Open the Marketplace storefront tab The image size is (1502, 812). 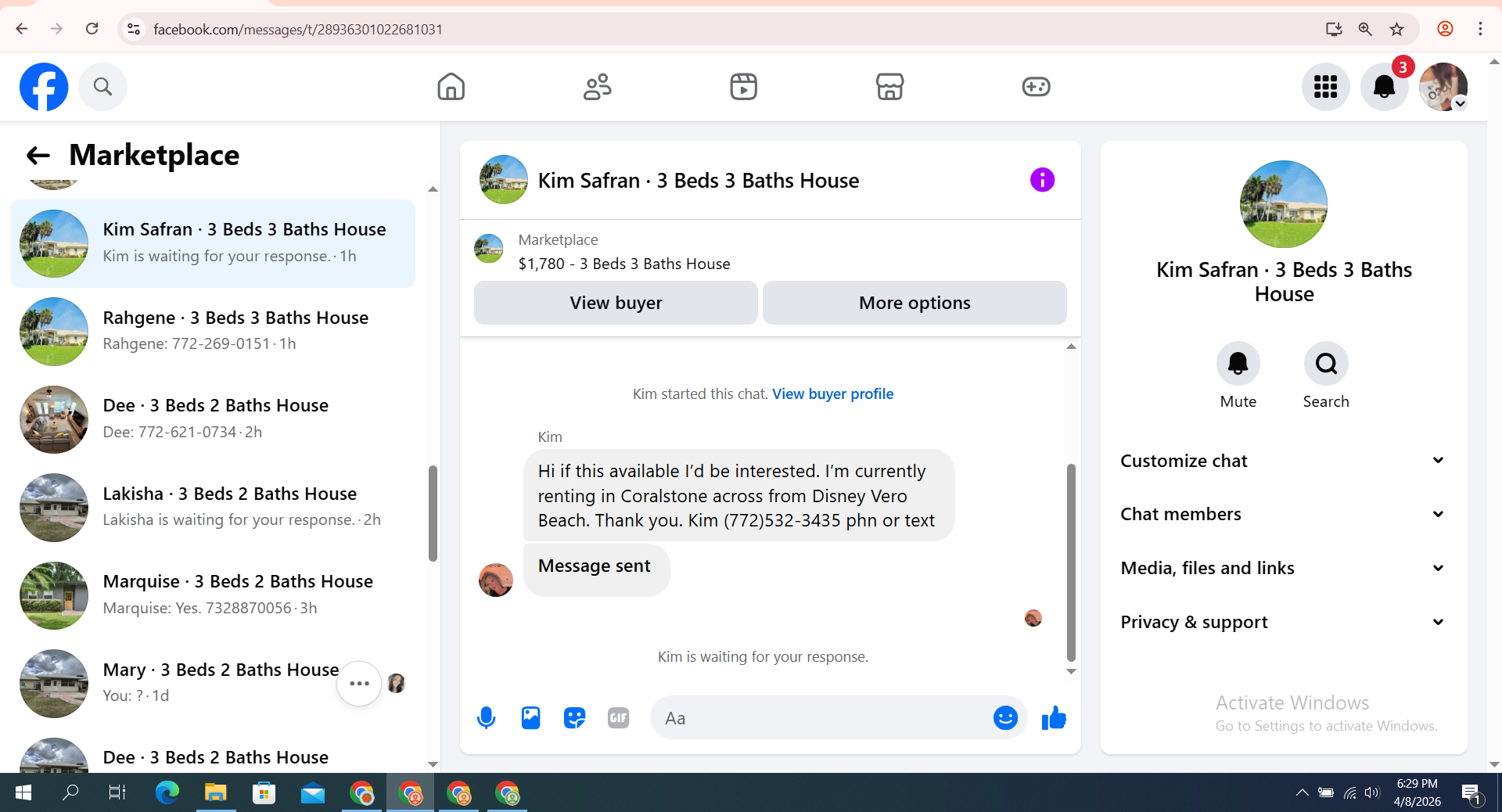click(890, 87)
